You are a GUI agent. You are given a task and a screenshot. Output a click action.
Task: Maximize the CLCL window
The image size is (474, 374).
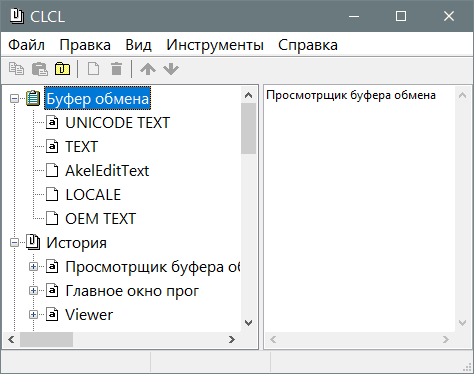click(x=401, y=16)
